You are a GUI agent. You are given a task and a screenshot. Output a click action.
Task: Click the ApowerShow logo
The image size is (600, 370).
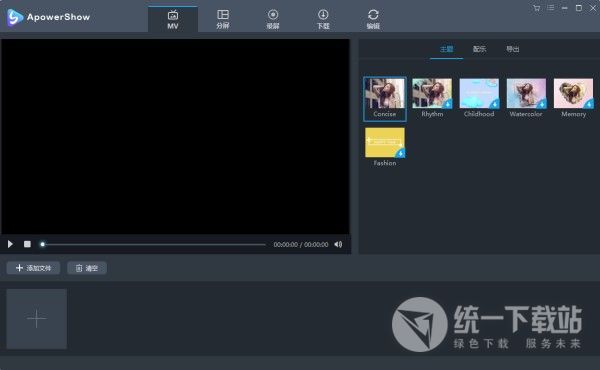pos(48,17)
